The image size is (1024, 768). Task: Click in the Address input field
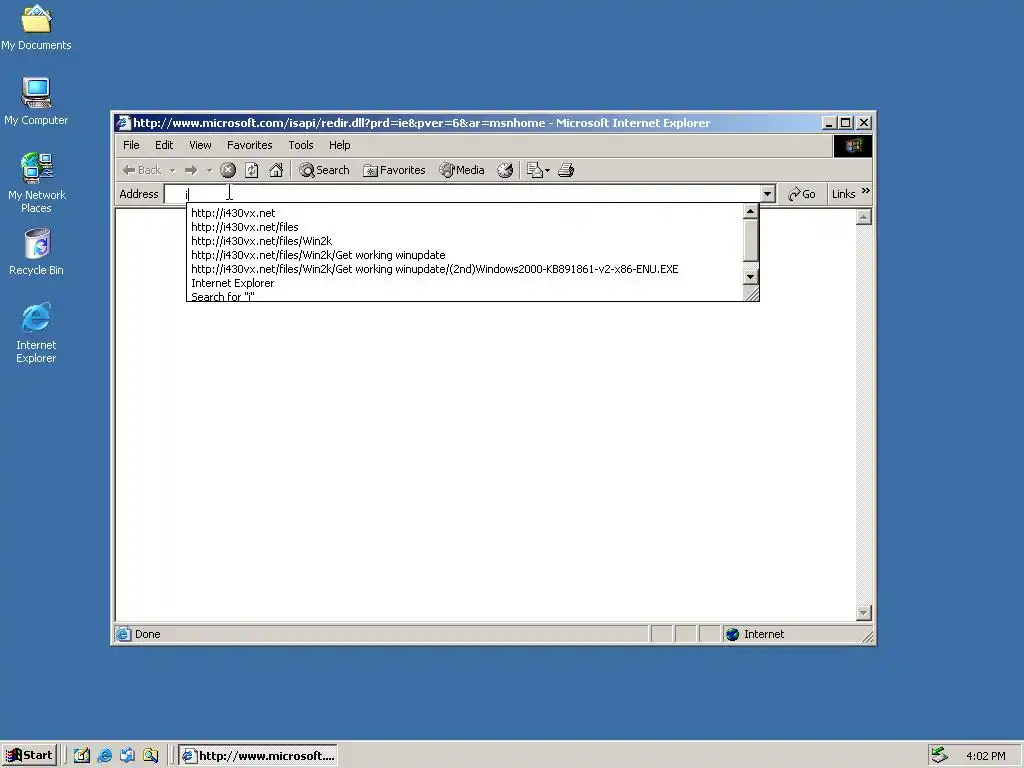[462, 194]
